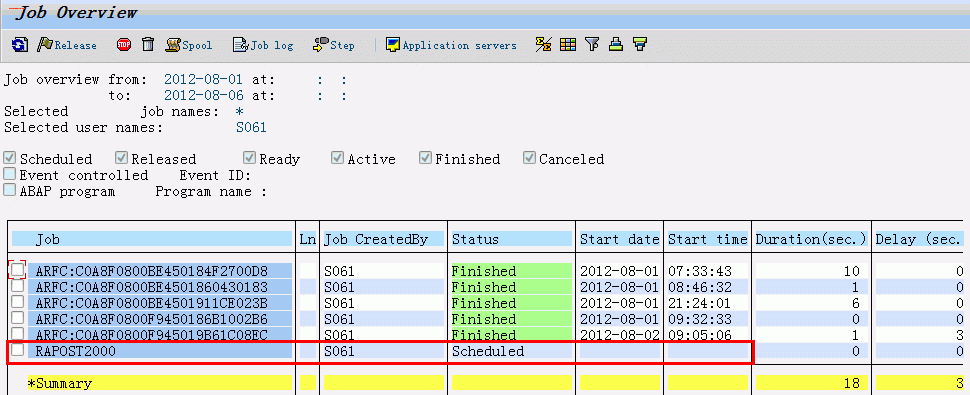Click the colored grid layout icon
This screenshot has height=395, width=970.
(568, 45)
